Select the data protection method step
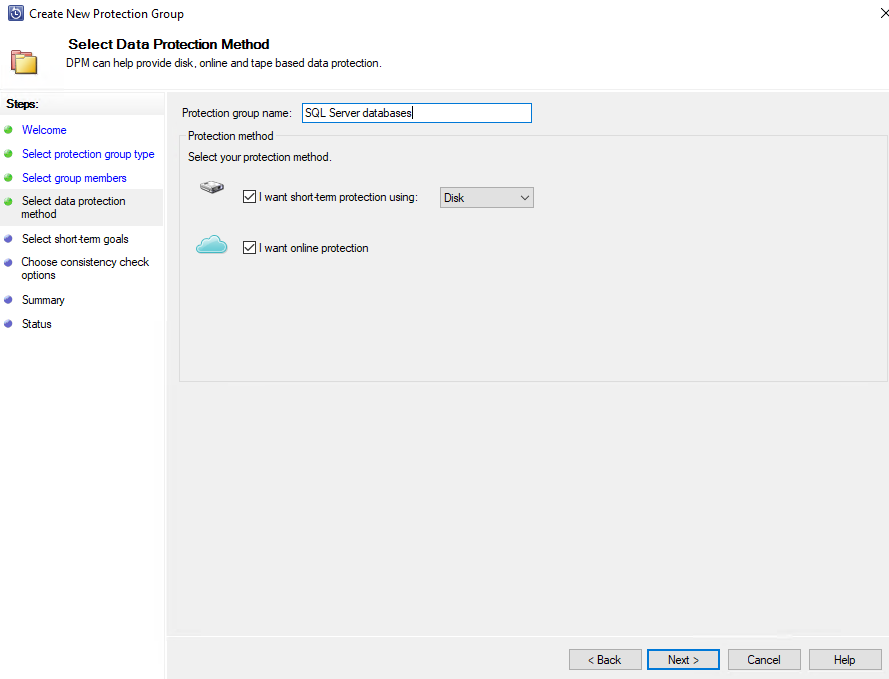 [73, 207]
